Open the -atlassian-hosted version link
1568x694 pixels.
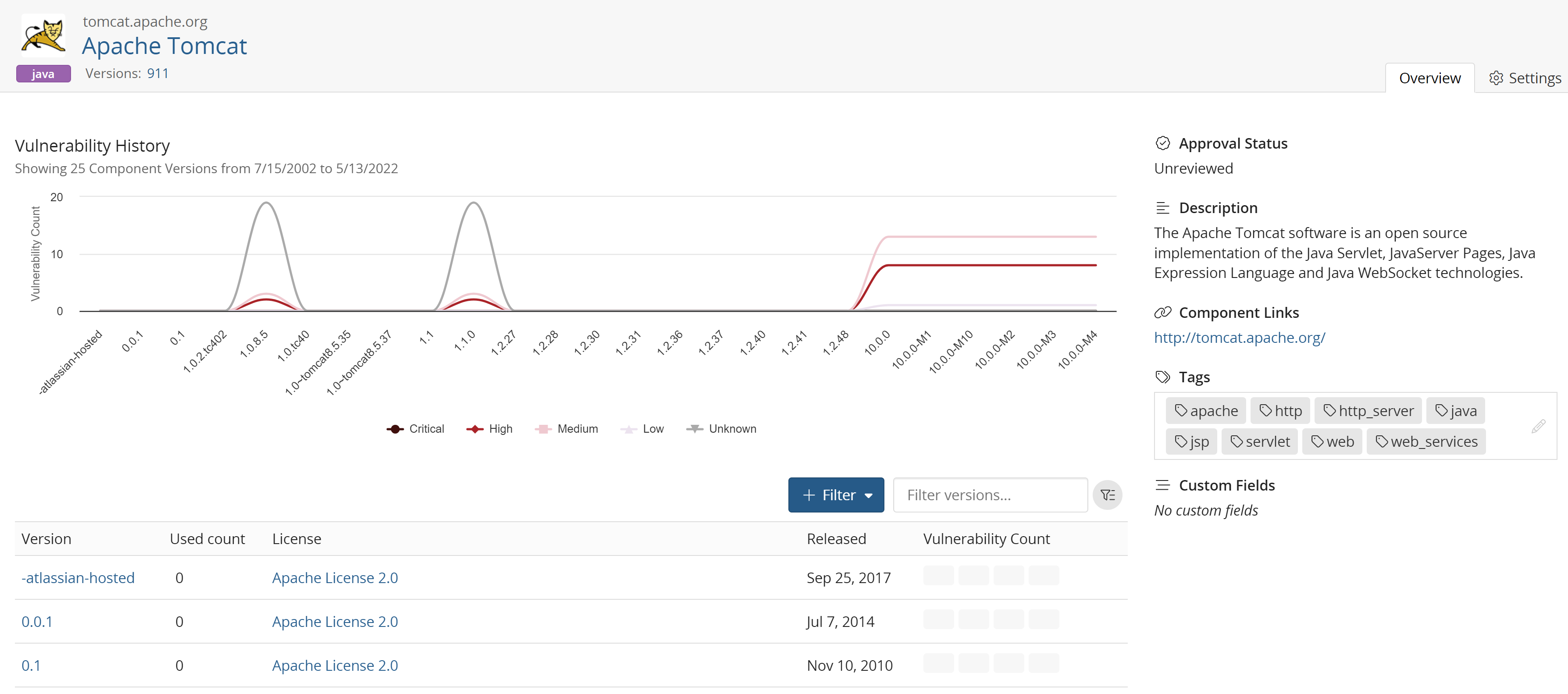click(x=78, y=578)
